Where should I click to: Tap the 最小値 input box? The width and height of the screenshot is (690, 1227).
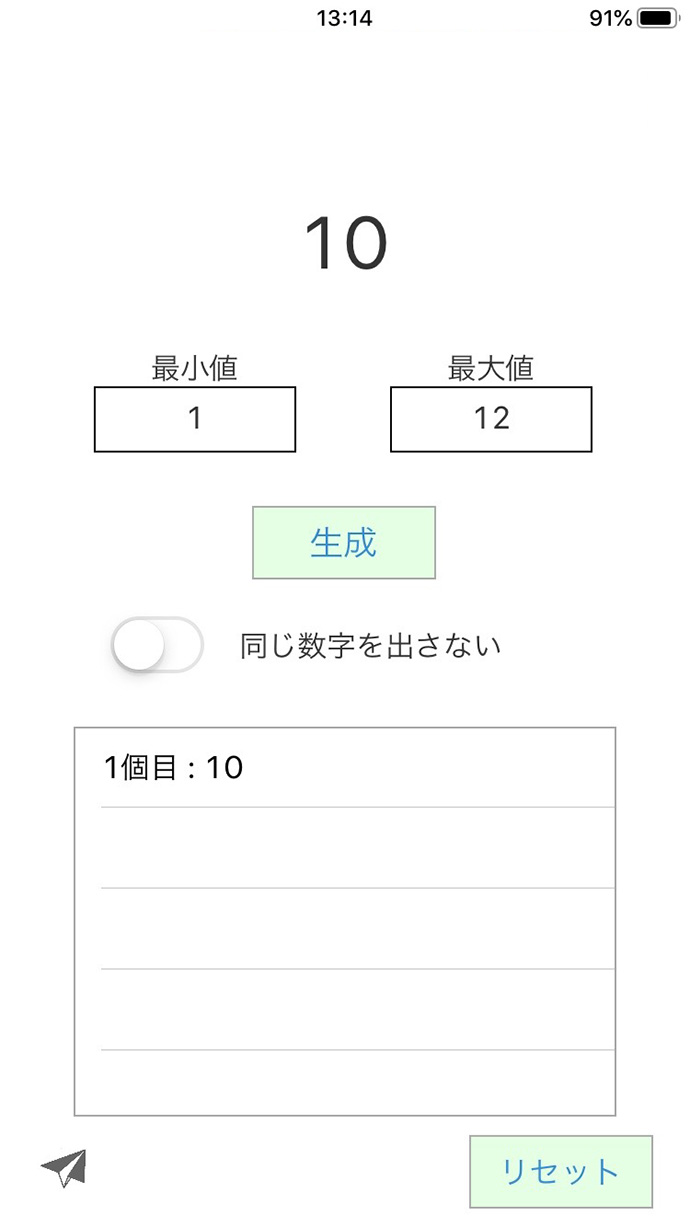(195, 420)
